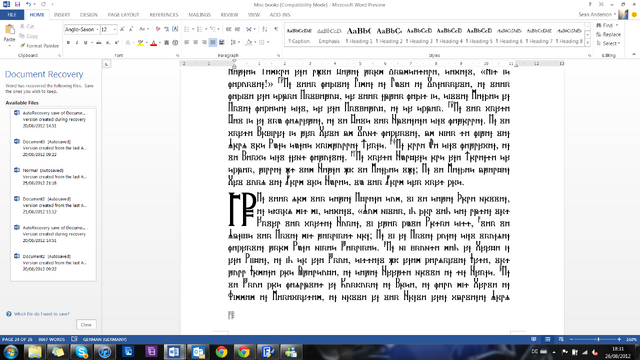Copy the selection to clipboard
Viewport: 640px width, 360px height.
pos(29,36)
